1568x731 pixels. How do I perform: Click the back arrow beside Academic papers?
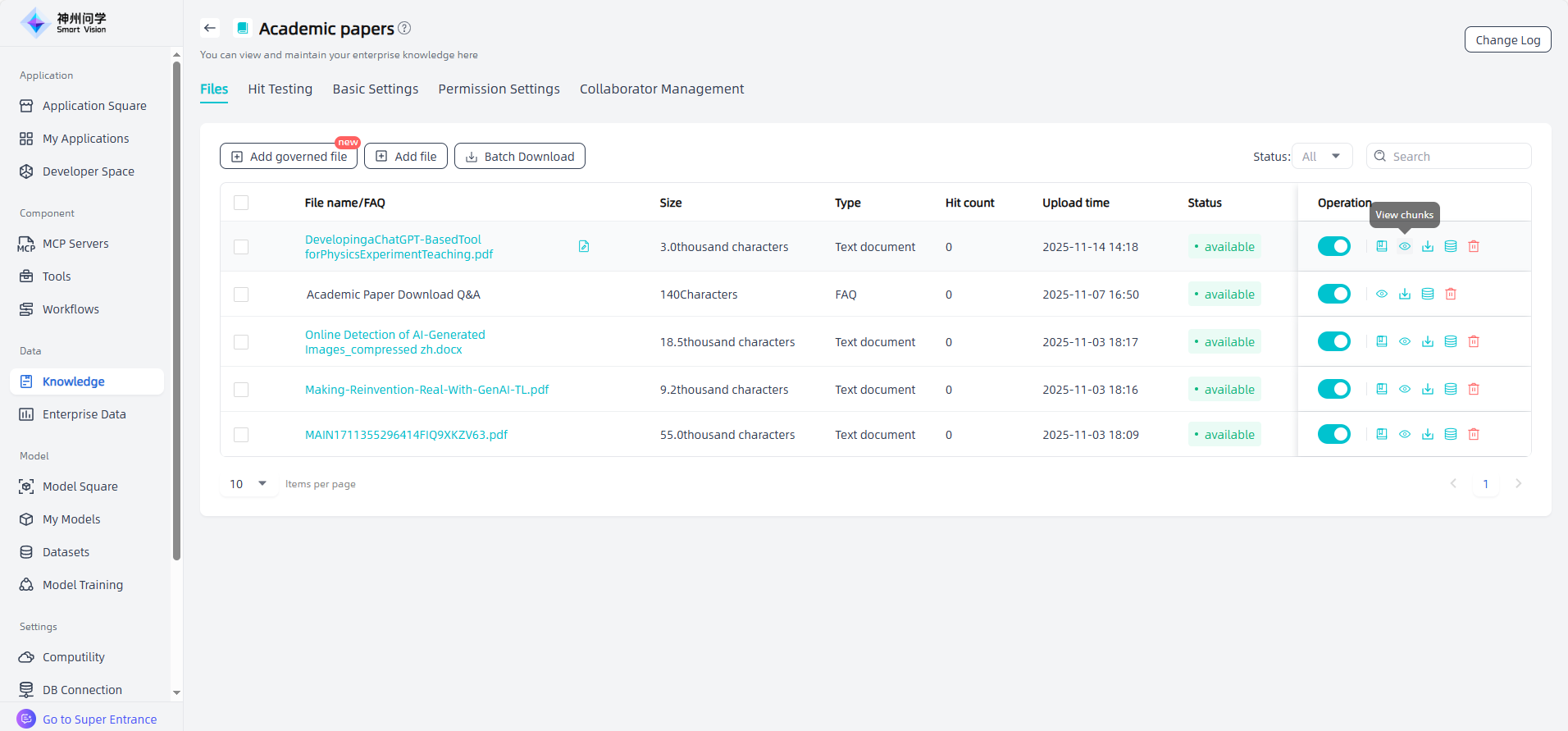pyautogui.click(x=210, y=28)
